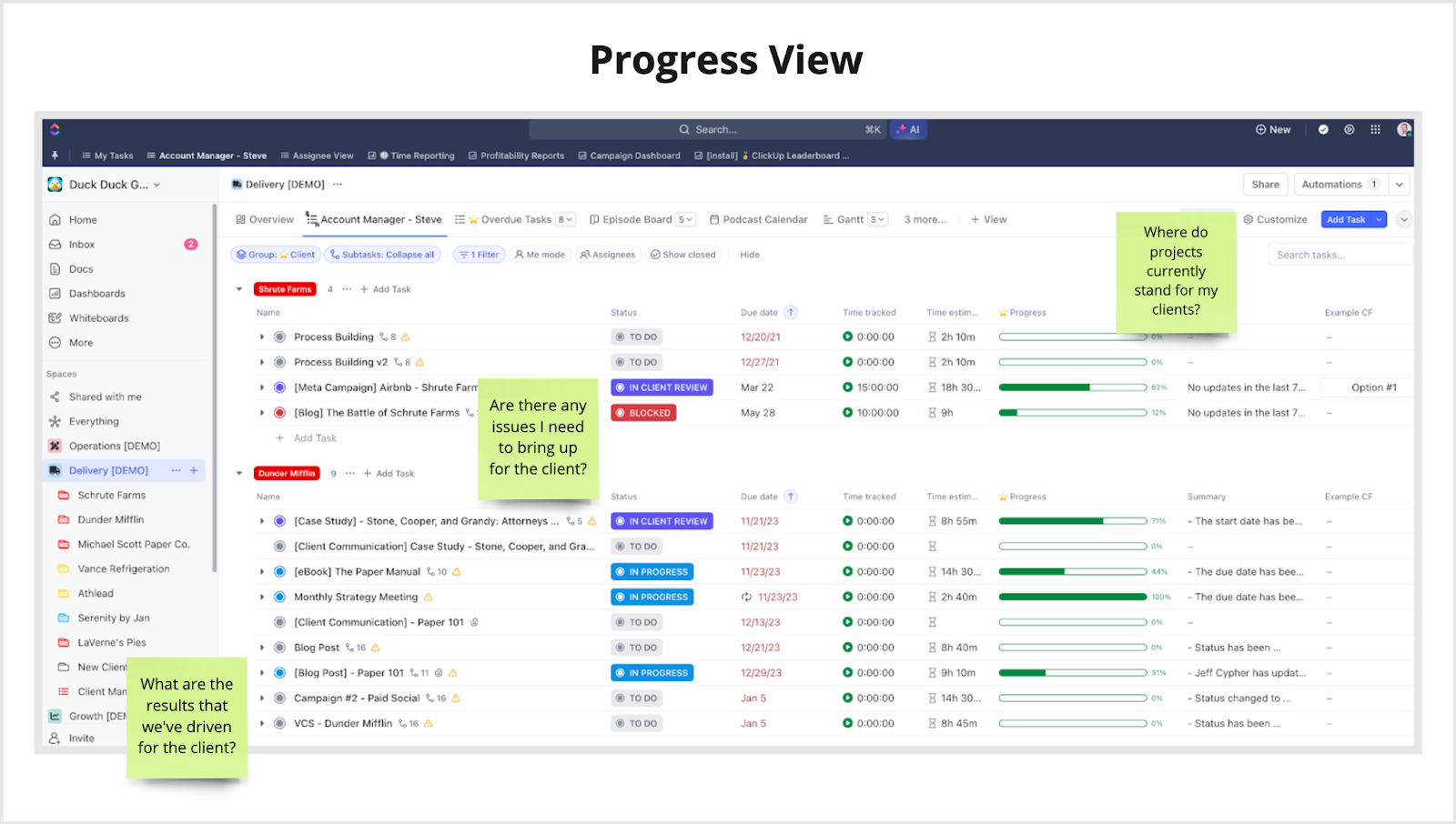The height and width of the screenshot is (824, 1456).
Task: Open the AI assistant button
Action: coord(908,129)
